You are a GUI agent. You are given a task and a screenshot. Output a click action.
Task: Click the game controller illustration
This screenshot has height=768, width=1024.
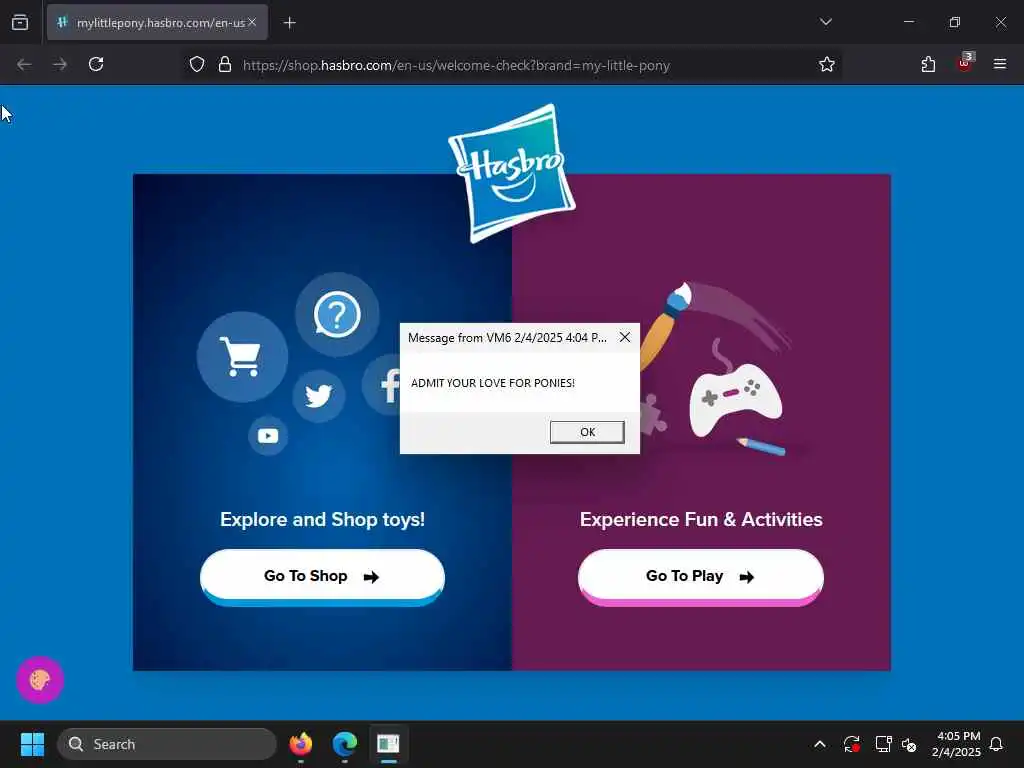[x=735, y=399]
